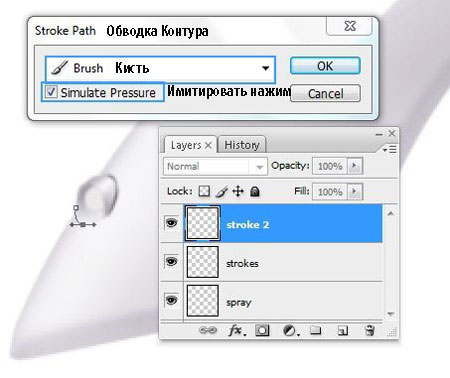Click the Cancel button
This screenshot has width=450, height=378.
pyautogui.click(x=325, y=93)
